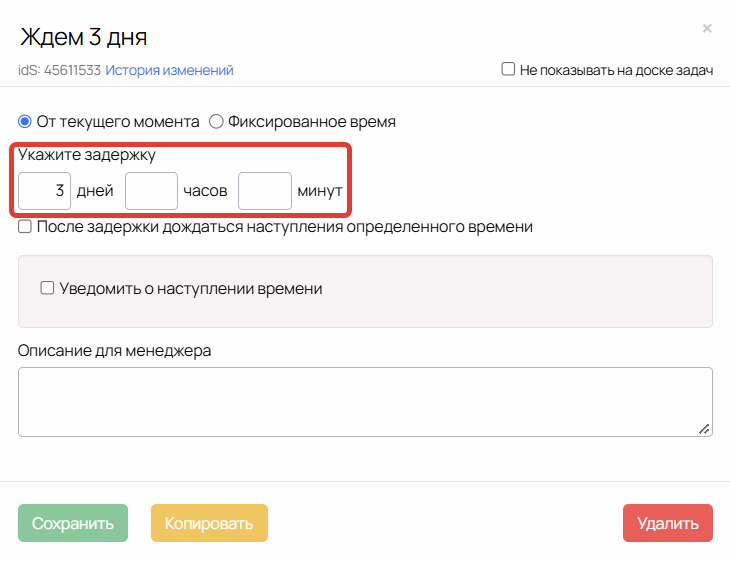Viewport: 730px width, 561px height.
Task: Click the часов delay input field
Action: pos(151,191)
